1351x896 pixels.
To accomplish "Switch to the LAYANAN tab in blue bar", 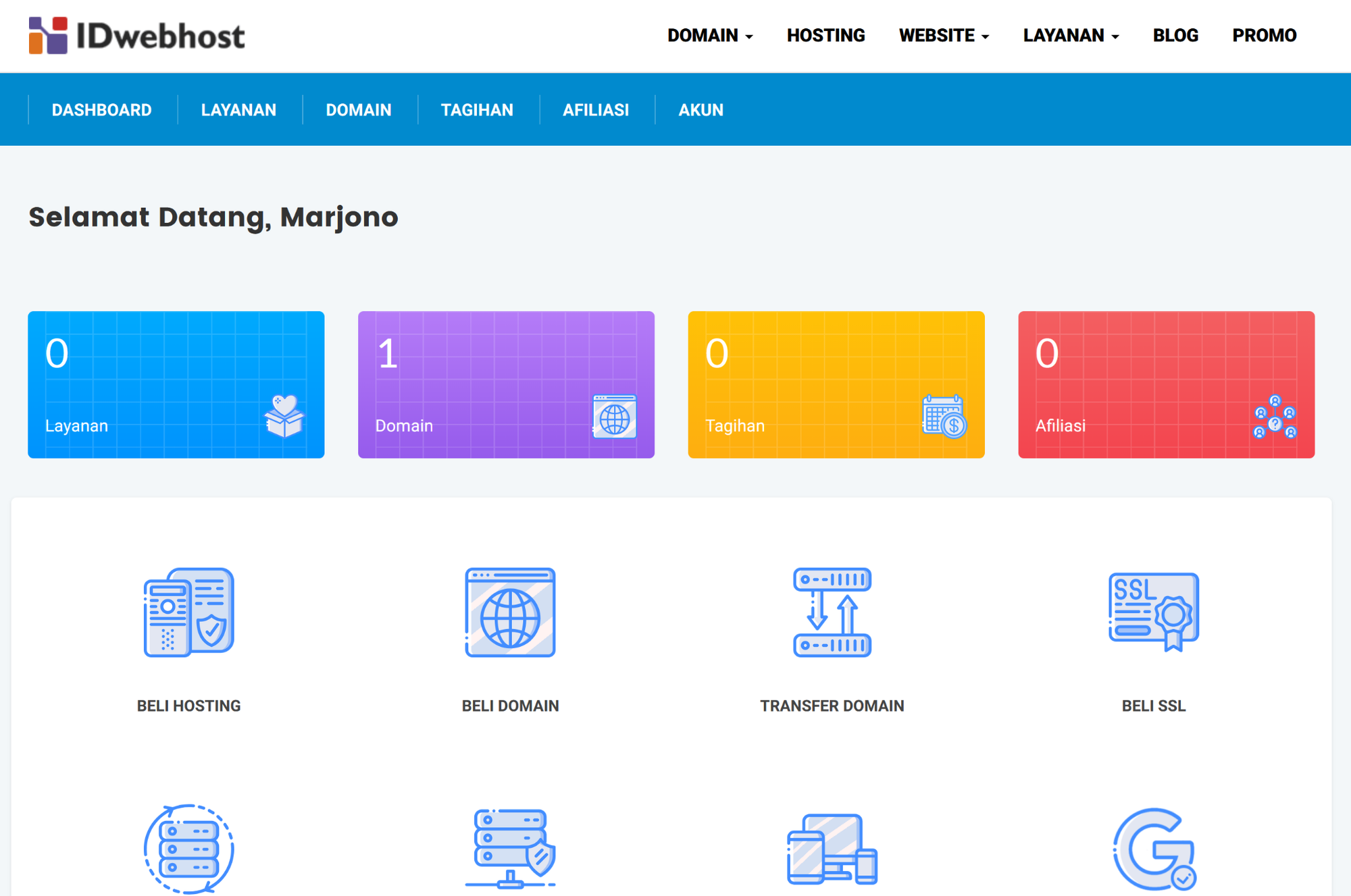I will tap(238, 110).
